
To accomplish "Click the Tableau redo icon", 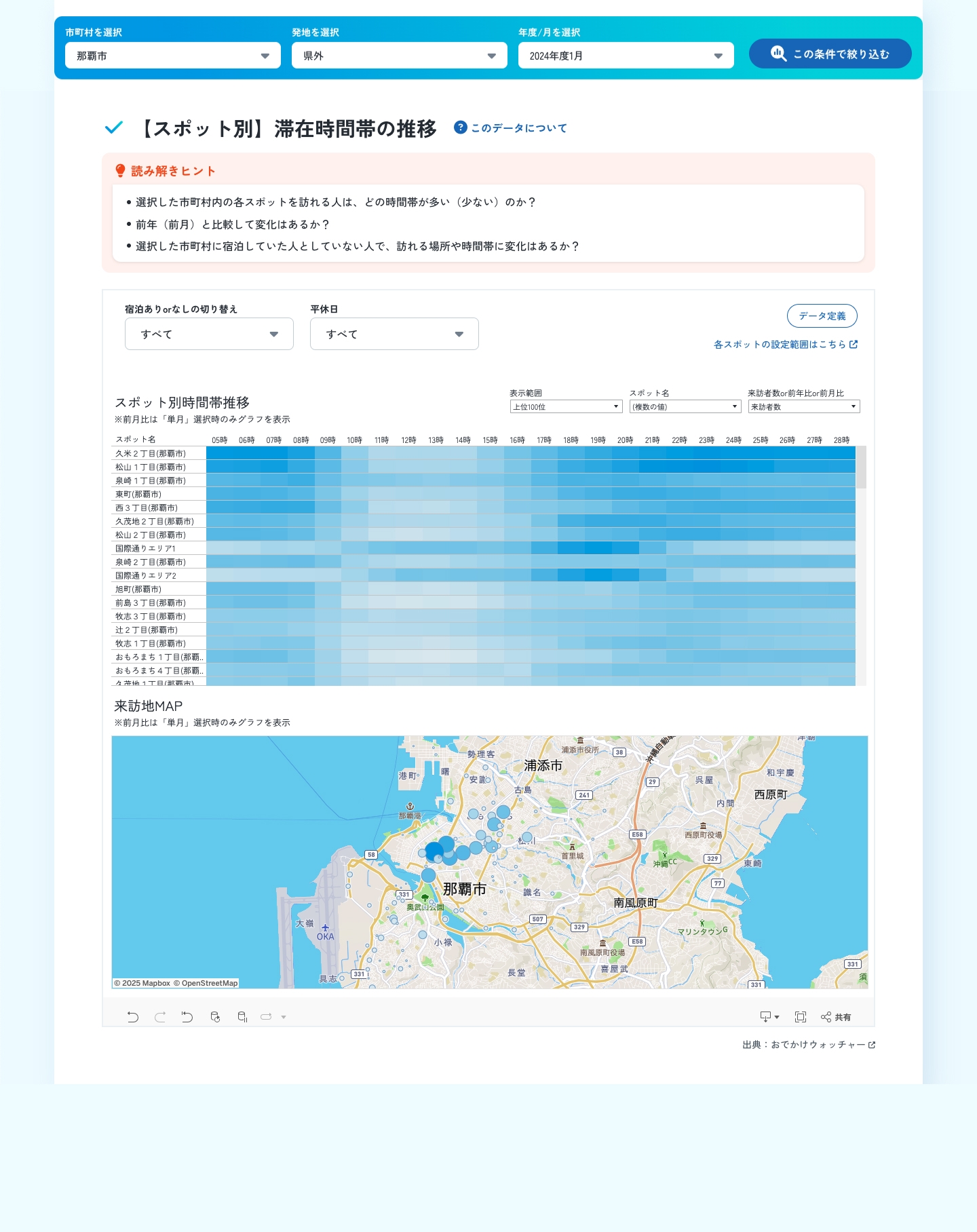I will click(160, 1016).
